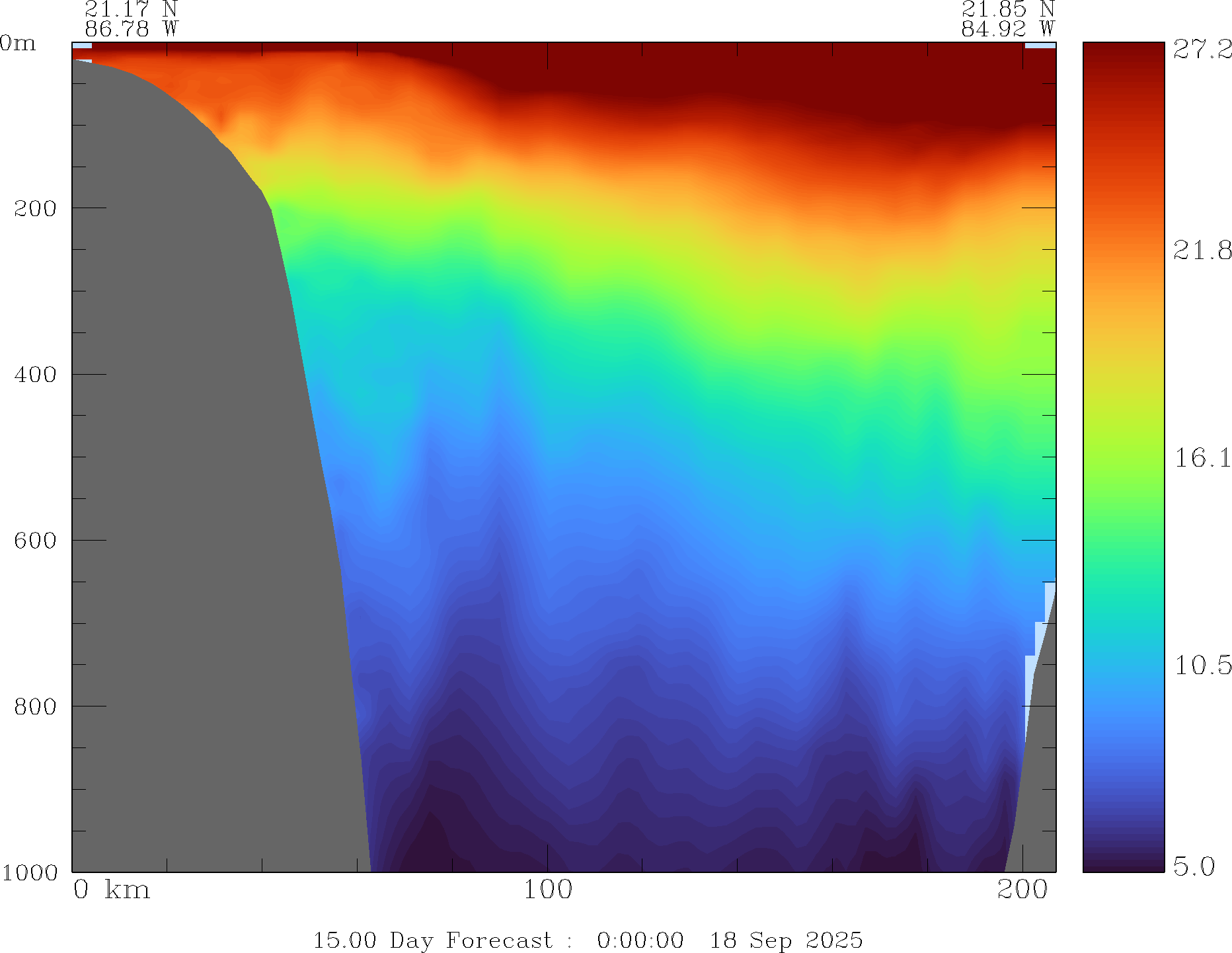
Task: Click the 600 depth axis label
Action: (36, 541)
